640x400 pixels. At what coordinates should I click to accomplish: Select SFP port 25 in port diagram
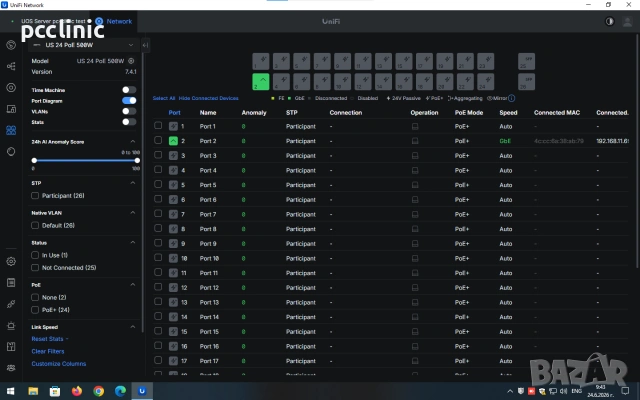pos(526,61)
